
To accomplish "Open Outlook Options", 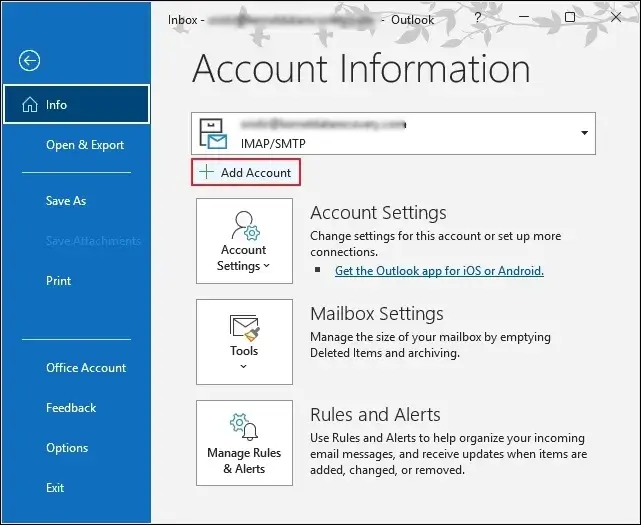I will [67, 448].
